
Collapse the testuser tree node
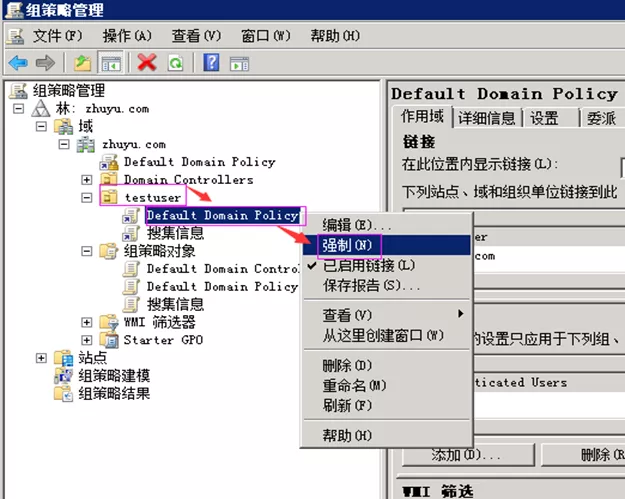click(x=87, y=198)
